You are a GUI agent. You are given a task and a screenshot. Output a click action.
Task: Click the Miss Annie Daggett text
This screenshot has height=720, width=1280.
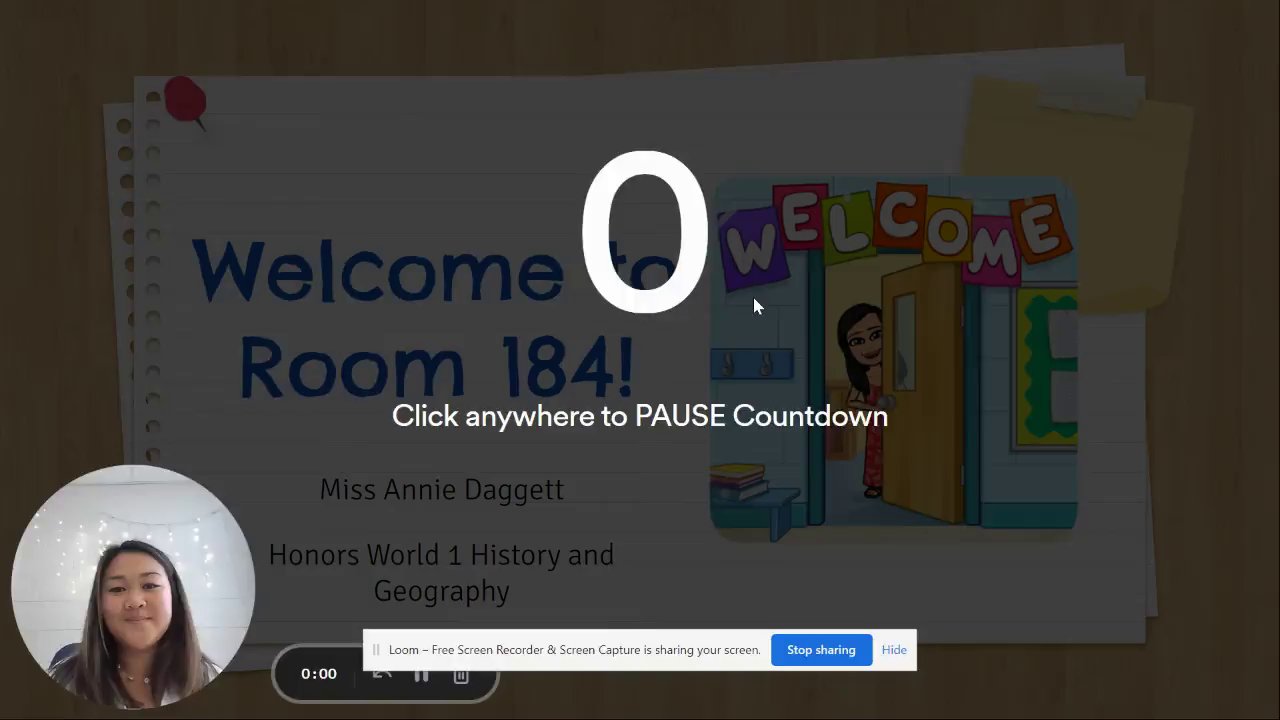(441, 489)
